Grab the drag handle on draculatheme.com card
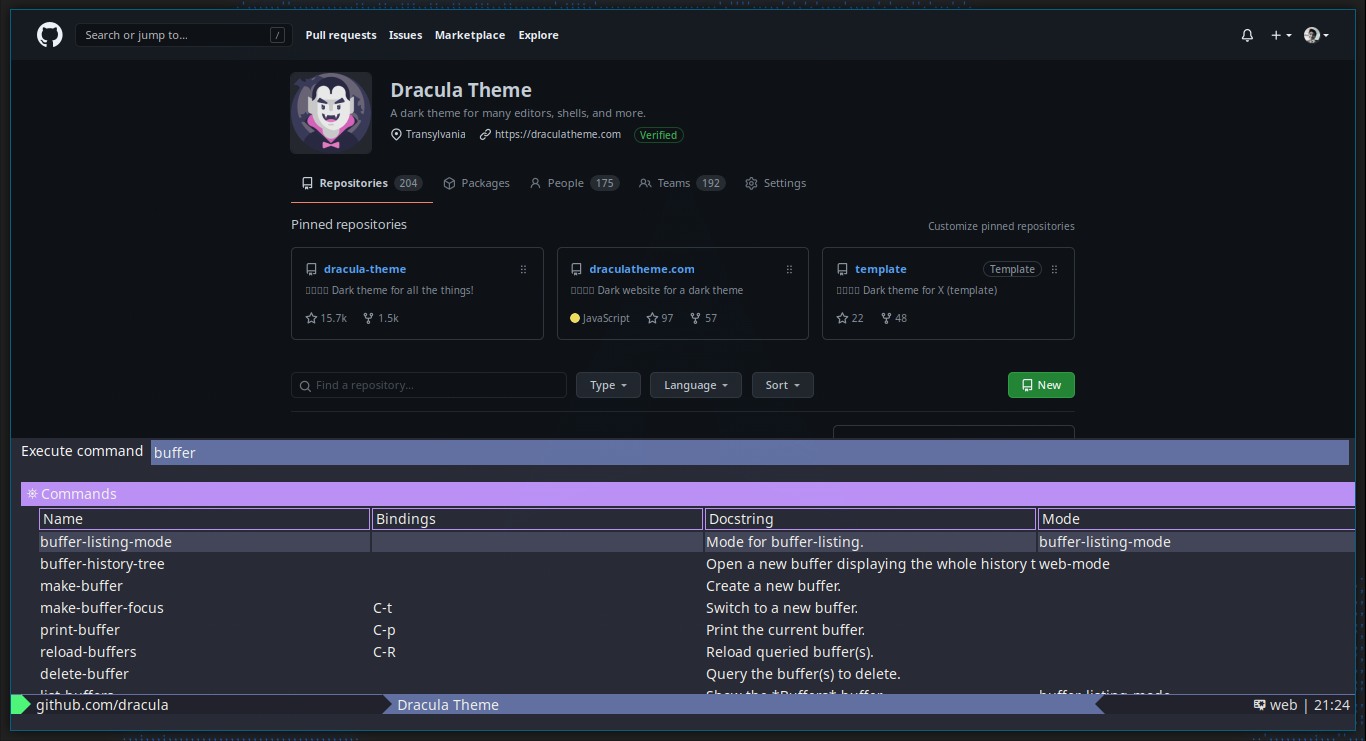 789,269
